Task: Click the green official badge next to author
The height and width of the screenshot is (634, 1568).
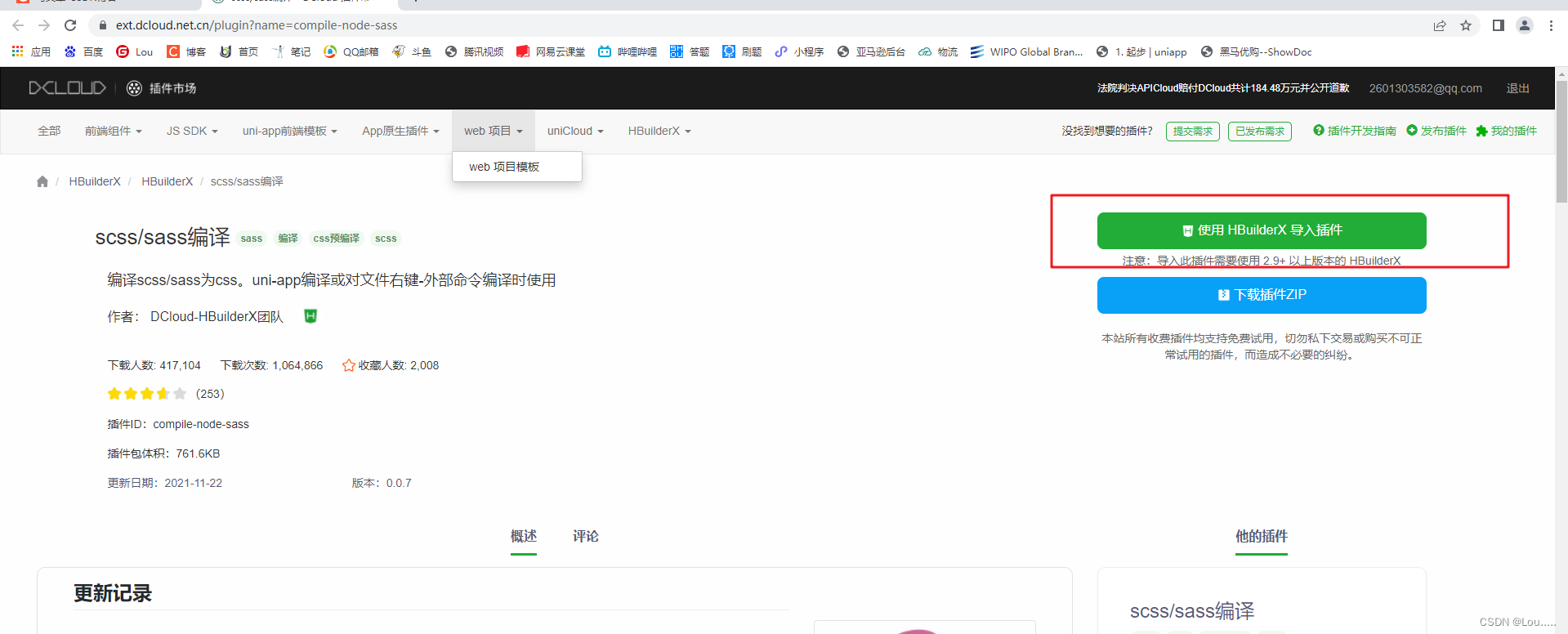Action: (x=310, y=316)
